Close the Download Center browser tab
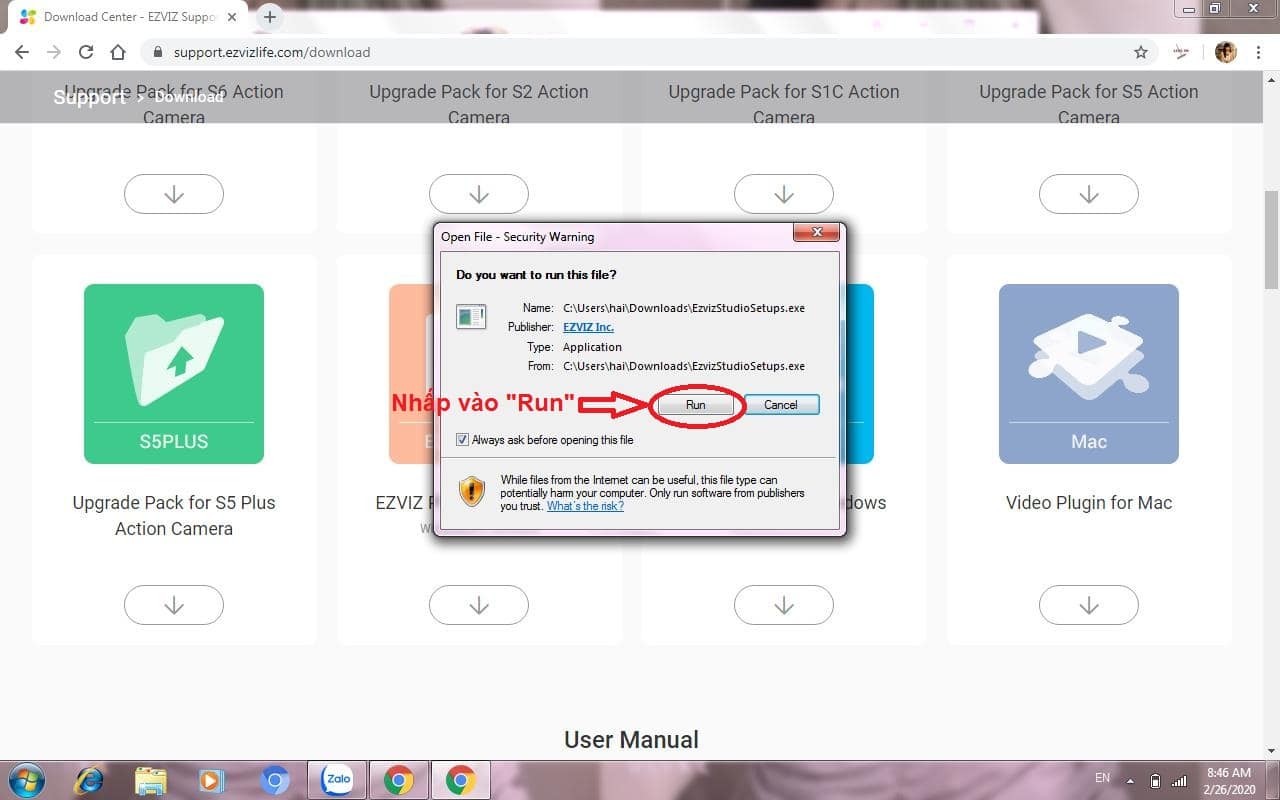The image size is (1280, 800). [233, 17]
